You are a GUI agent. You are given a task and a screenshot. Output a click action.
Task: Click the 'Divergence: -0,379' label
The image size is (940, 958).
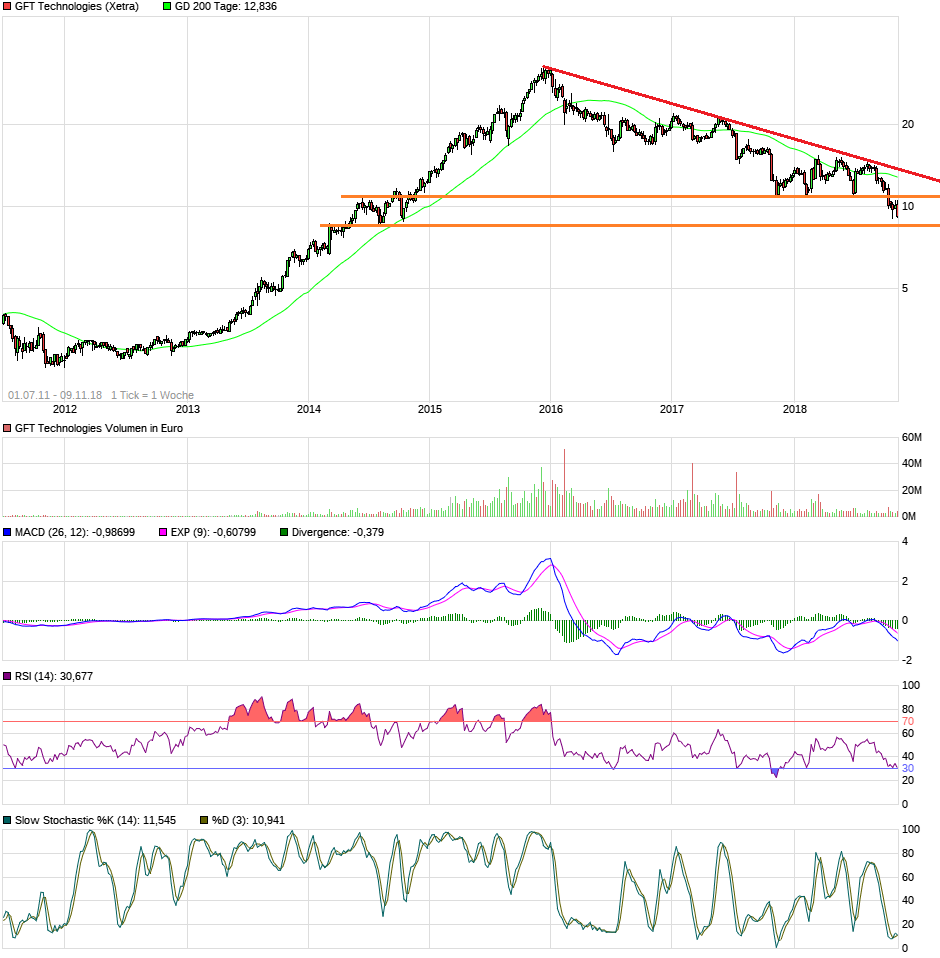click(338, 533)
